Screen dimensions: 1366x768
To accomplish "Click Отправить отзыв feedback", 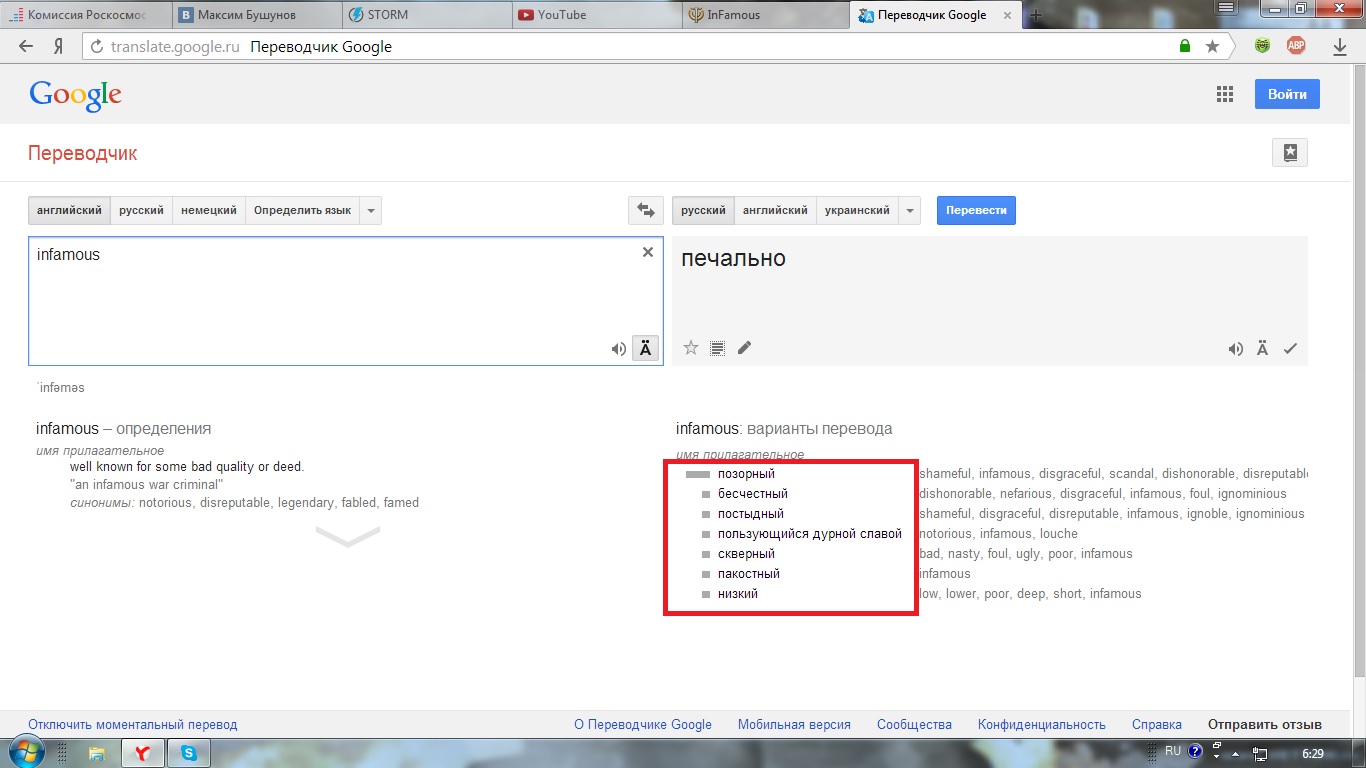I will point(1265,725).
